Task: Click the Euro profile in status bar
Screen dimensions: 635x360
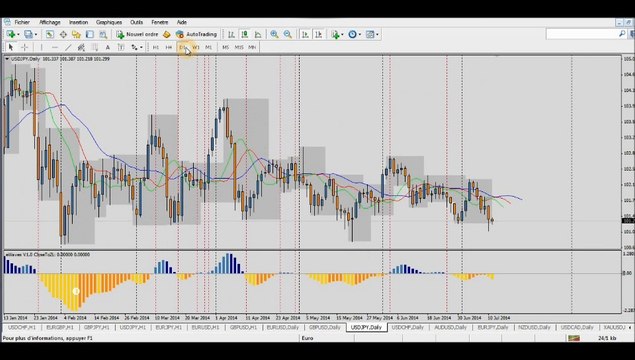Action: pyautogui.click(x=307, y=338)
